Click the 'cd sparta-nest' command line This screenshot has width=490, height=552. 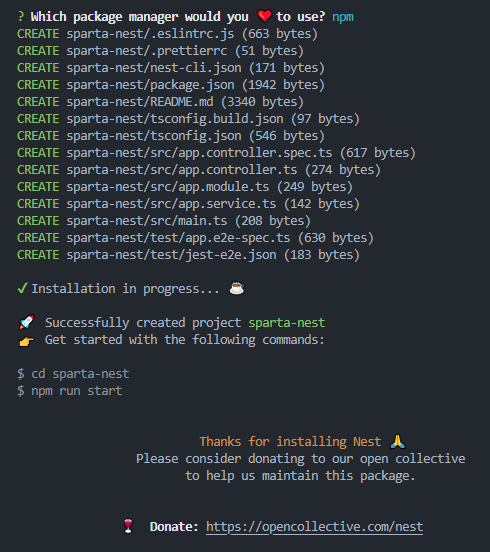pyautogui.click(x=73, y=374)
